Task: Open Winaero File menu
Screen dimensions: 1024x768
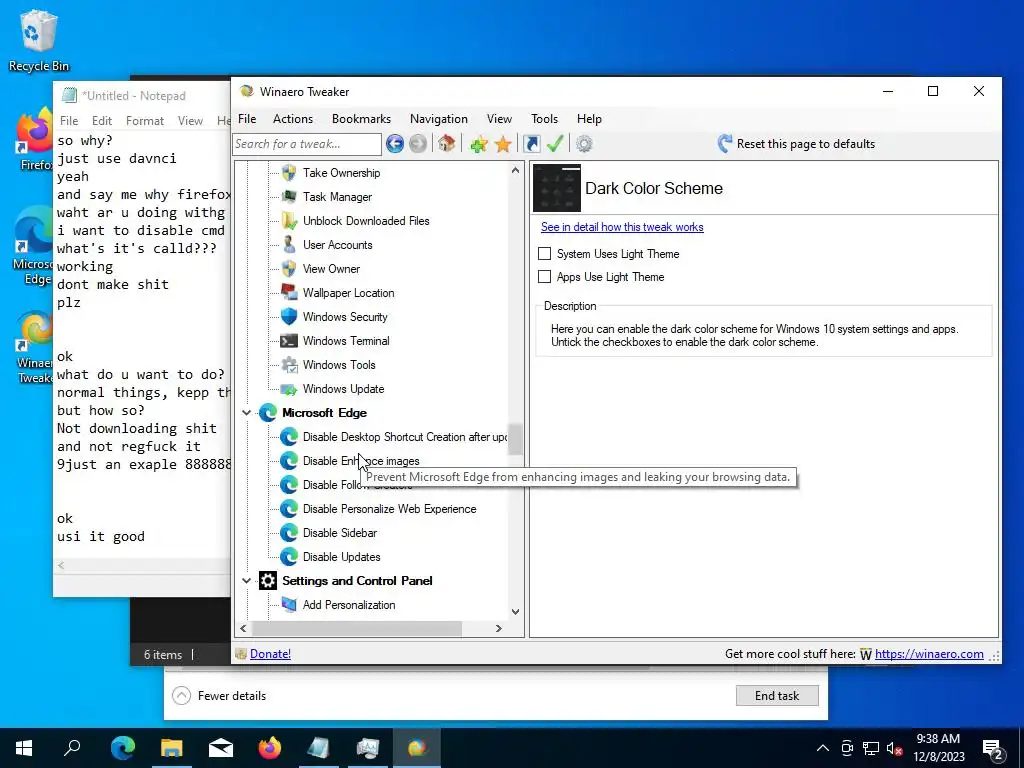Action: click(x=247, y=119)
